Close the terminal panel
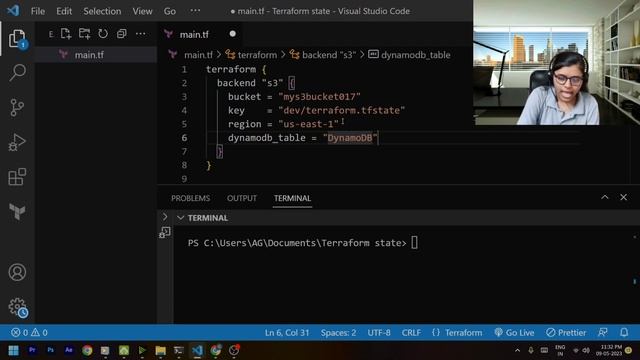This screenshot has height=360, width=640. (623, 198)
